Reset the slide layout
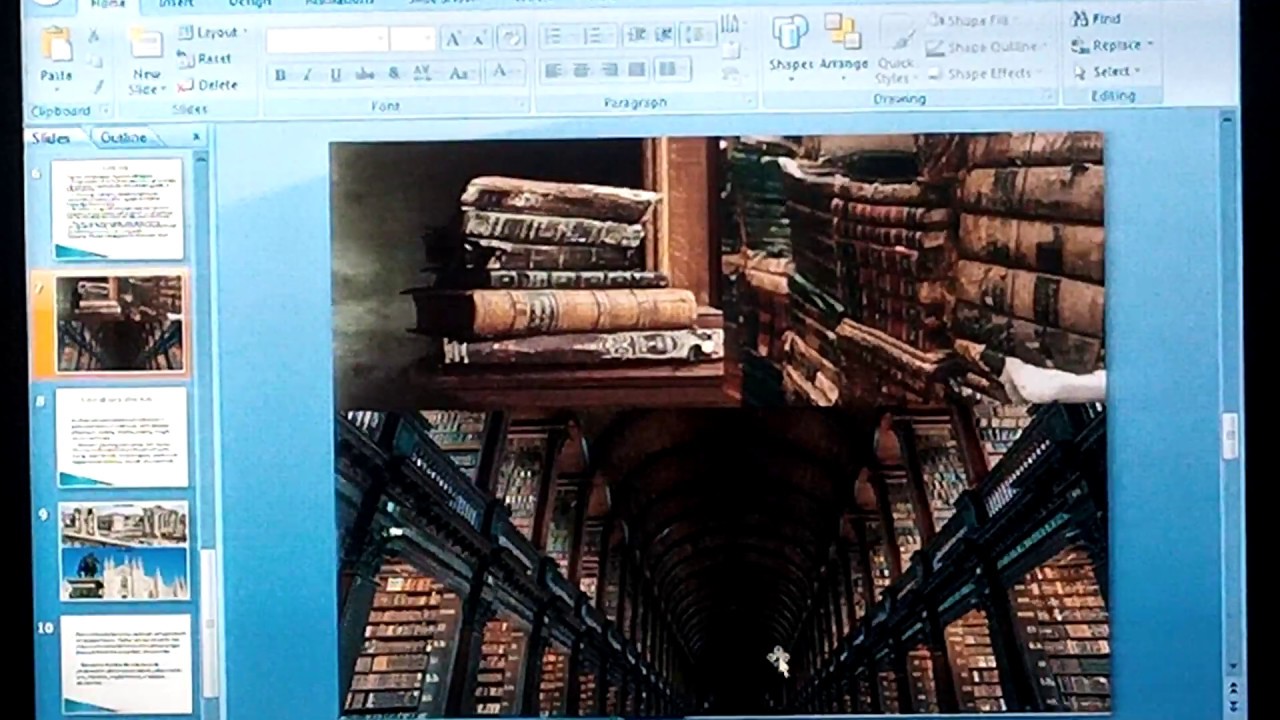 (205, 59)
